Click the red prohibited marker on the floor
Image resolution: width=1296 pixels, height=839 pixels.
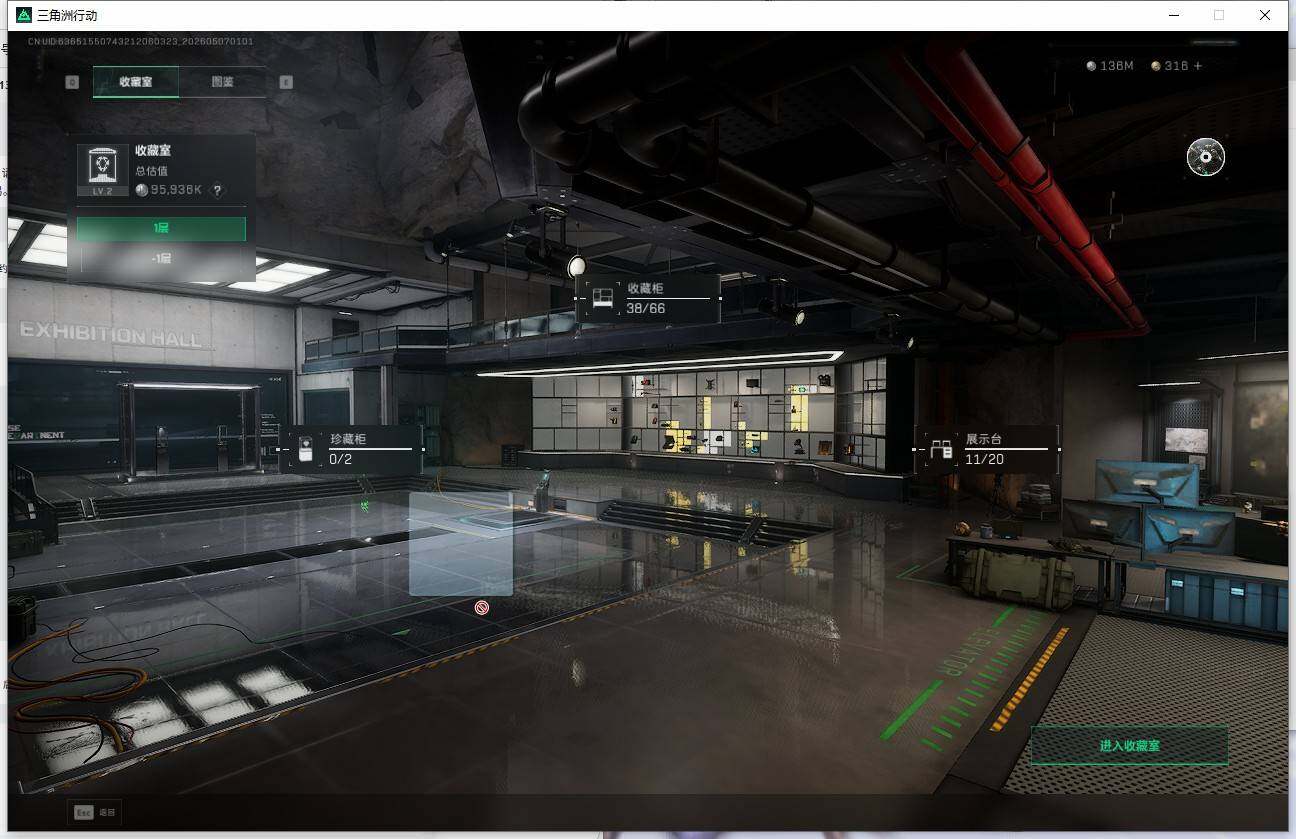tap(482, 607)
